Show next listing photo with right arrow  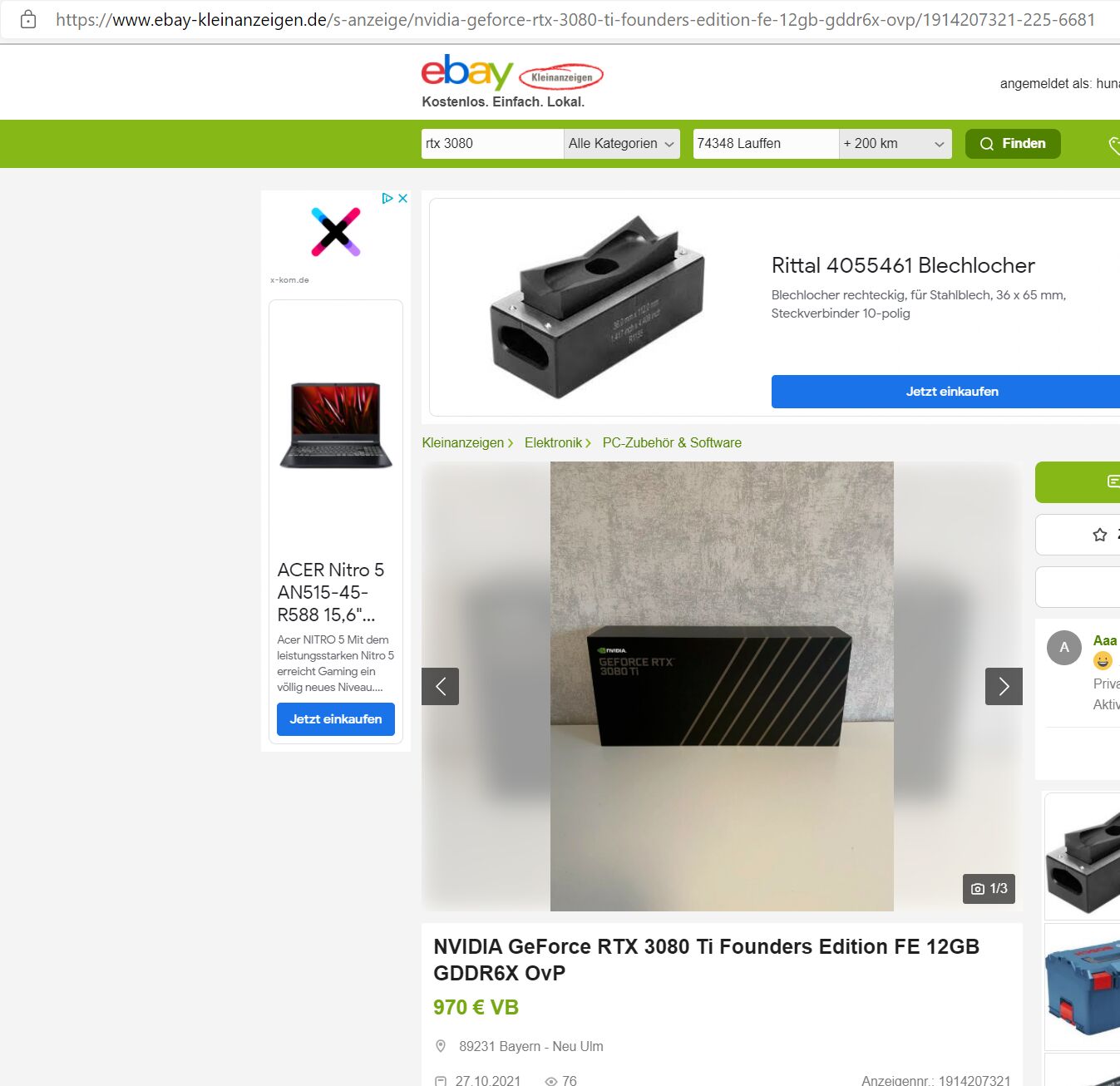[1004, 686]
